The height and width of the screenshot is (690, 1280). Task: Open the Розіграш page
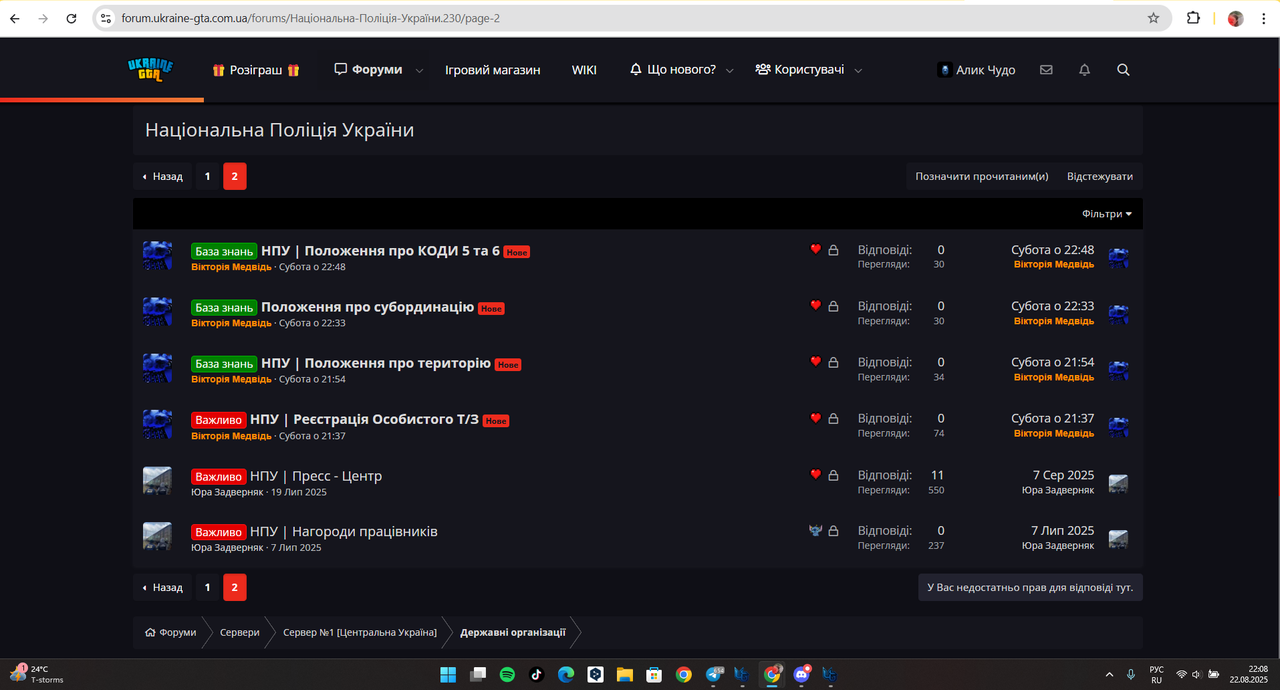click(x=256, y=70)
